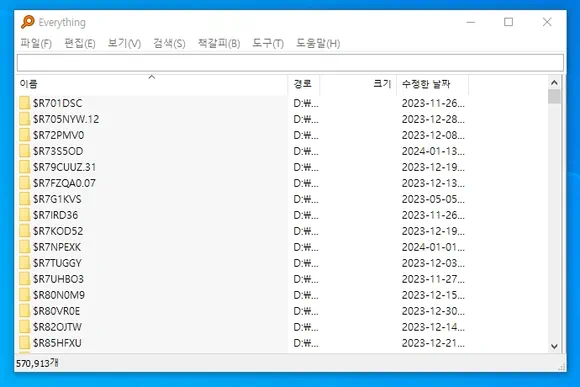Select the $R73S5OD file name

pyautogui.click(x=58, y=151)
